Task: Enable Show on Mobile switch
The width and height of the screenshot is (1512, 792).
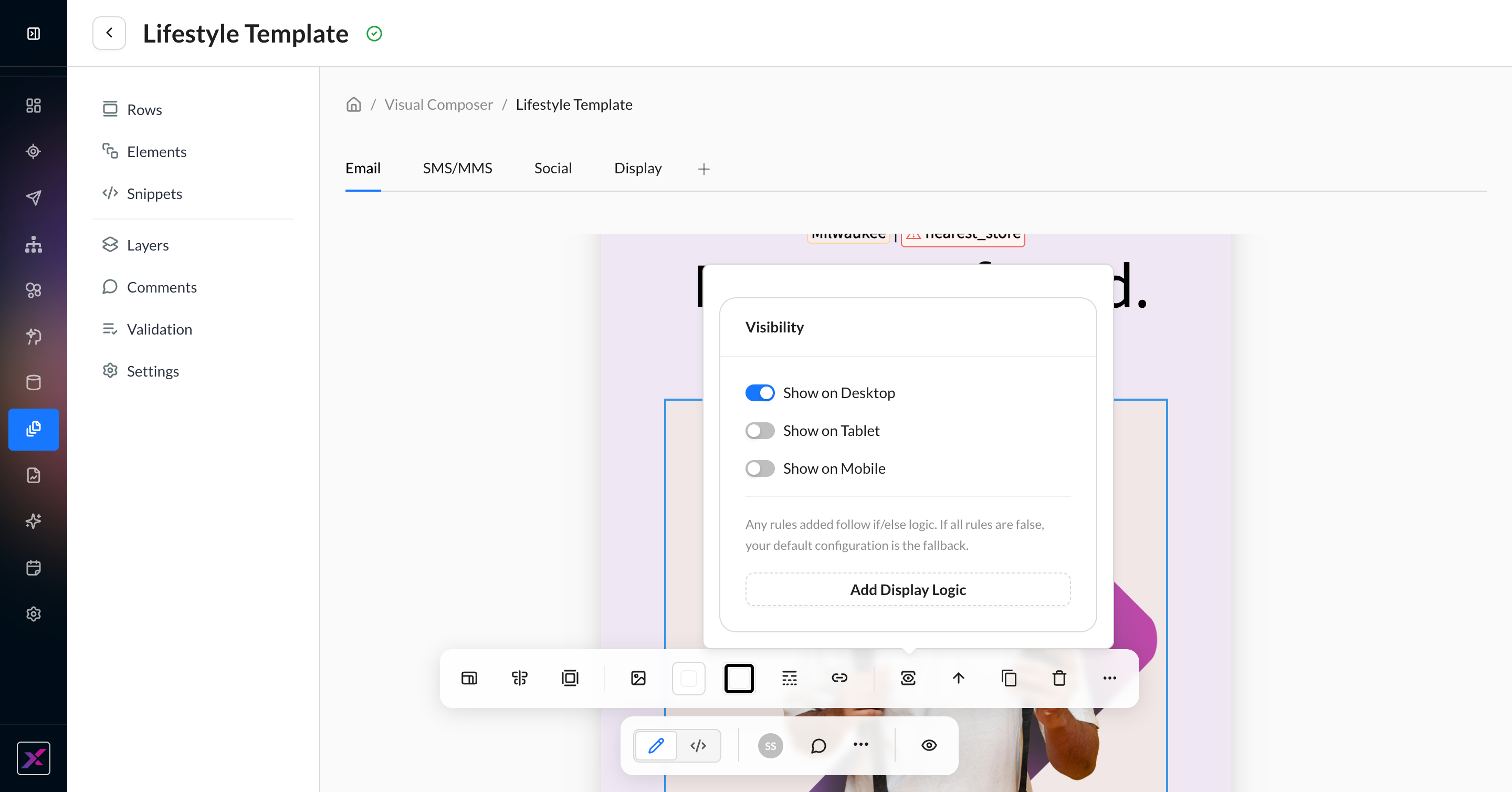Action: [x=760, y=468]
